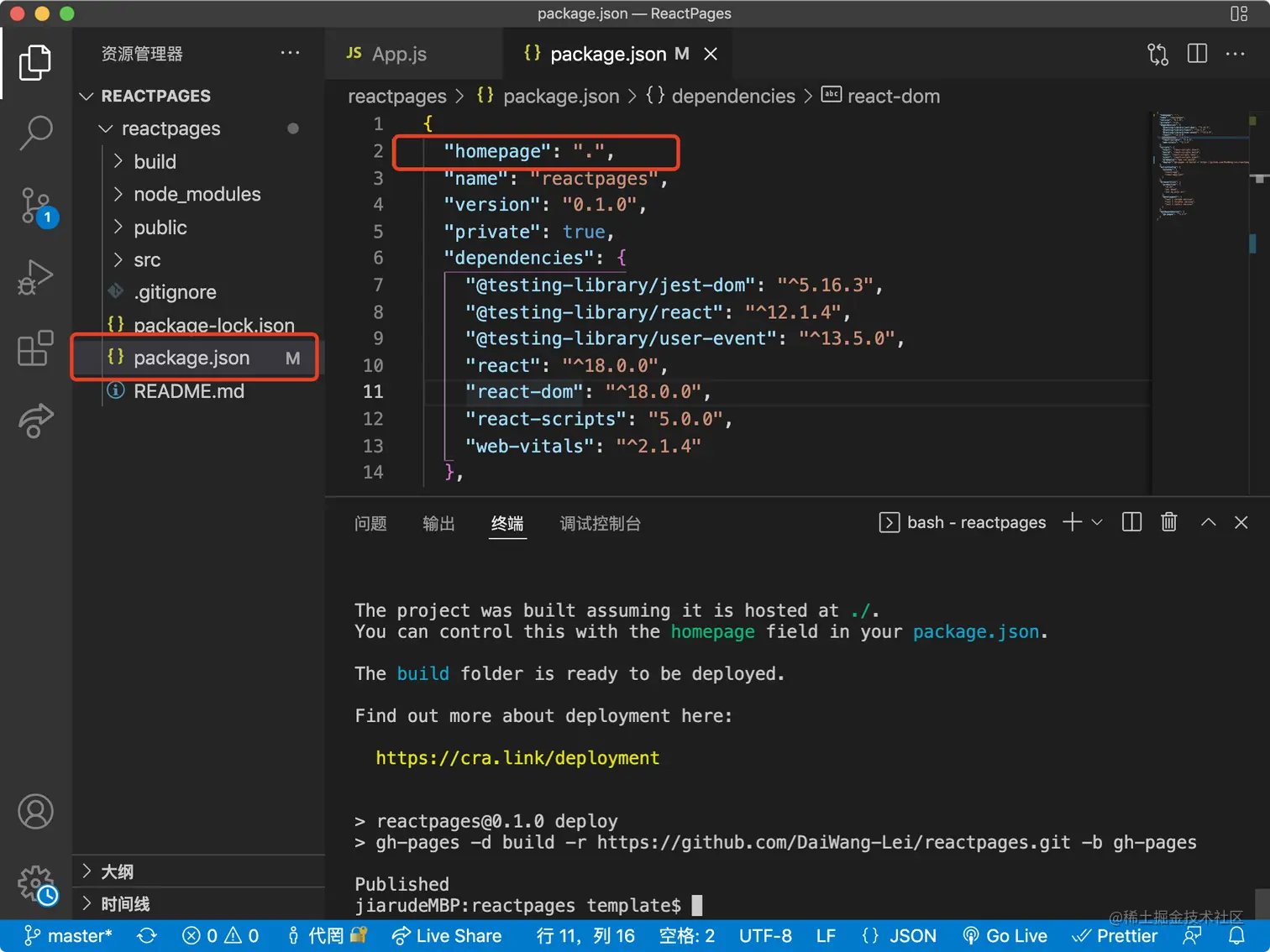
Task: Open notifications bell in status bar
Action: click(x=1236, y=936)
